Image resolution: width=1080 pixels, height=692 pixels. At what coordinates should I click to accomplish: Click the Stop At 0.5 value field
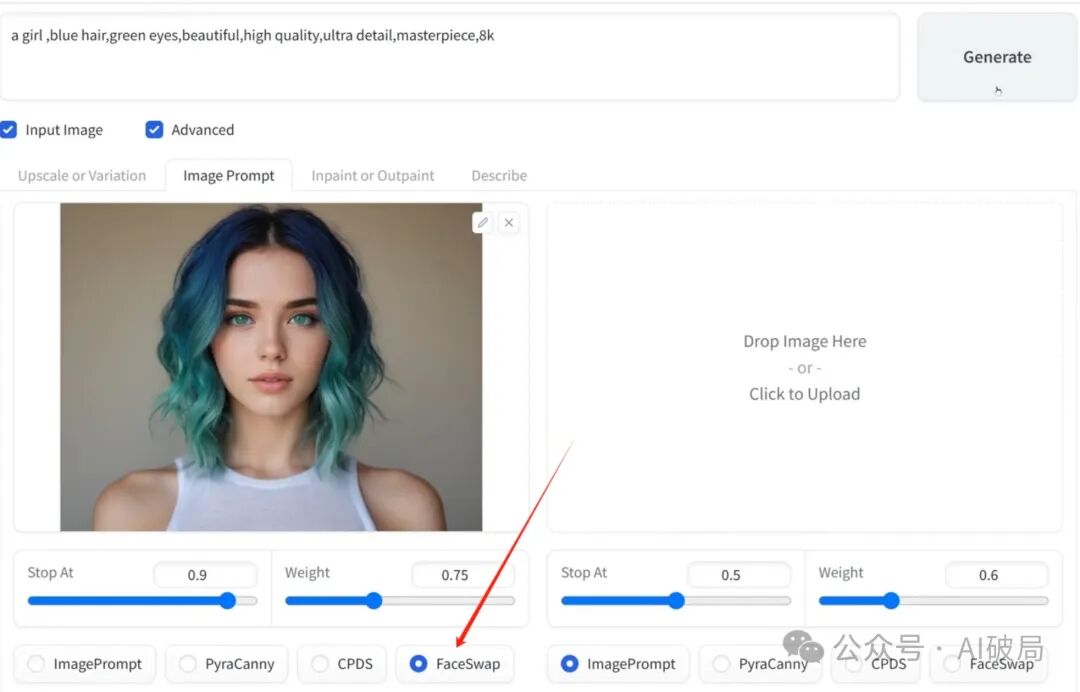[738, 575]
